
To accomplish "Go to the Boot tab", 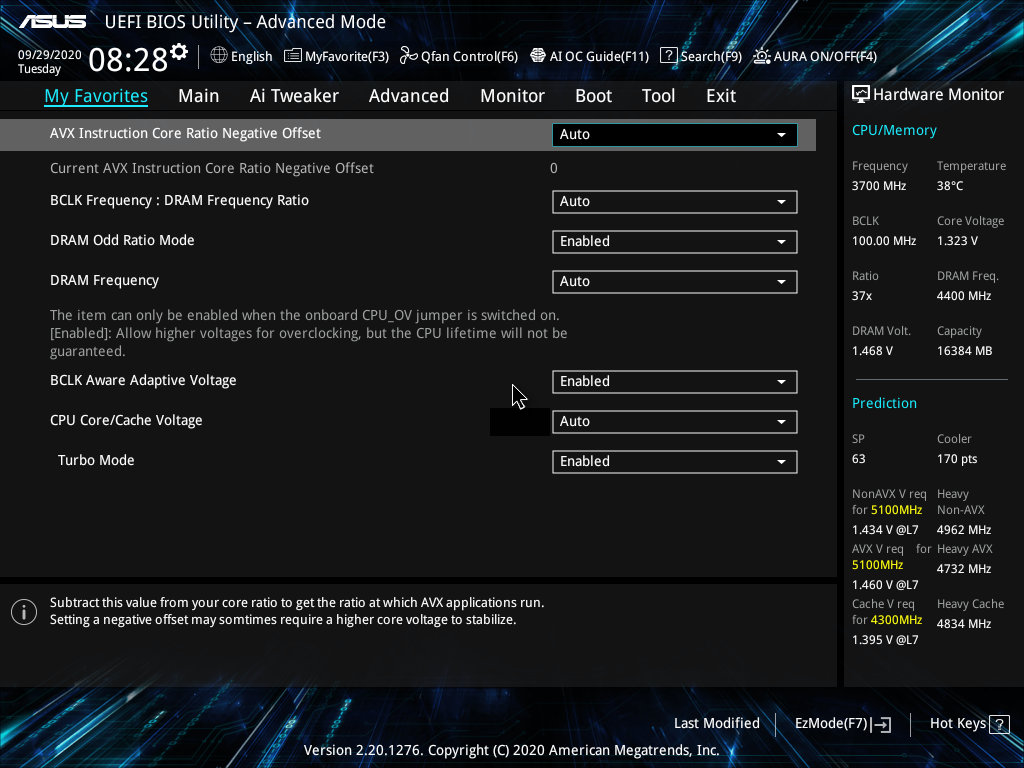I will 593,96.
